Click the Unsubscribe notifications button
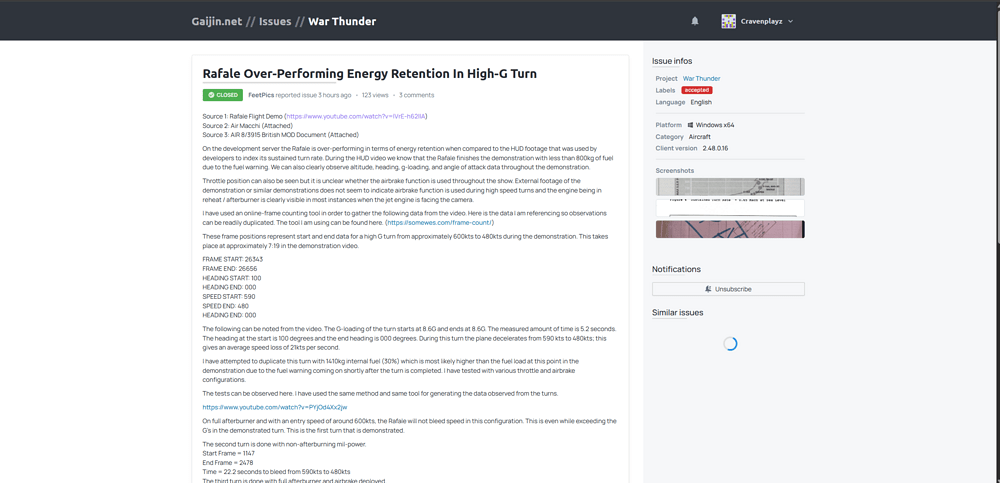This screenshot has height=483, width=1000. click(728, 289)
